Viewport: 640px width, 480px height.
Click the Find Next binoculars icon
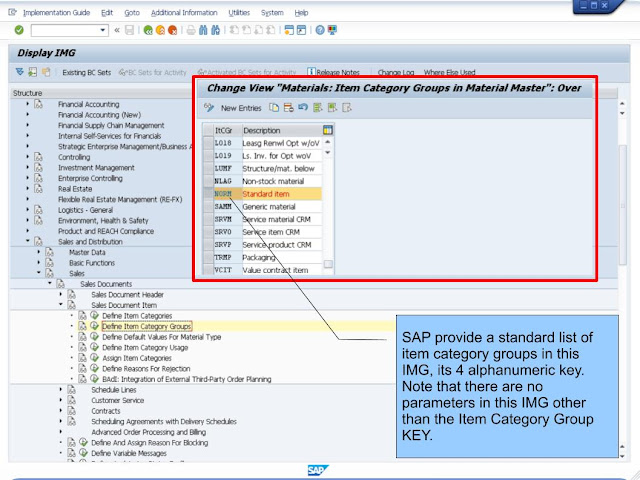pos(216,30)
